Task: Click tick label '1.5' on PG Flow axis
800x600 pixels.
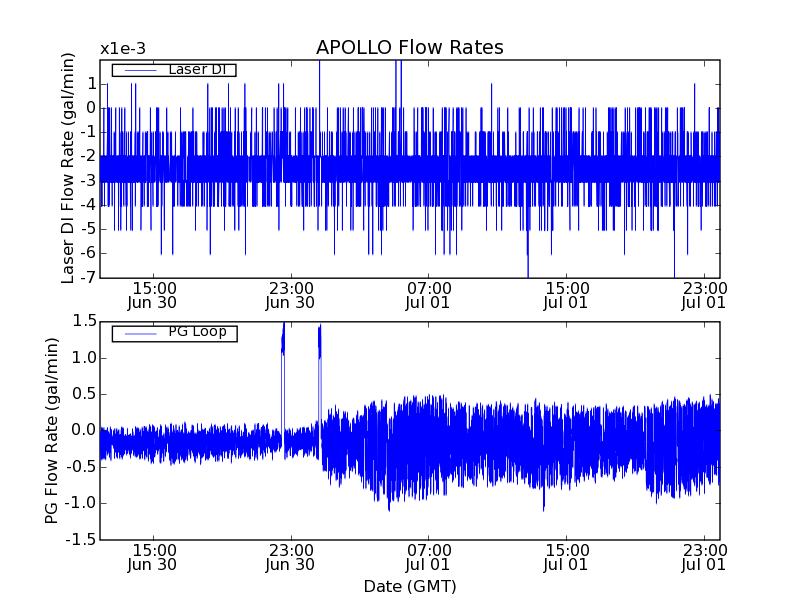Action: click(x=84, y=321)
